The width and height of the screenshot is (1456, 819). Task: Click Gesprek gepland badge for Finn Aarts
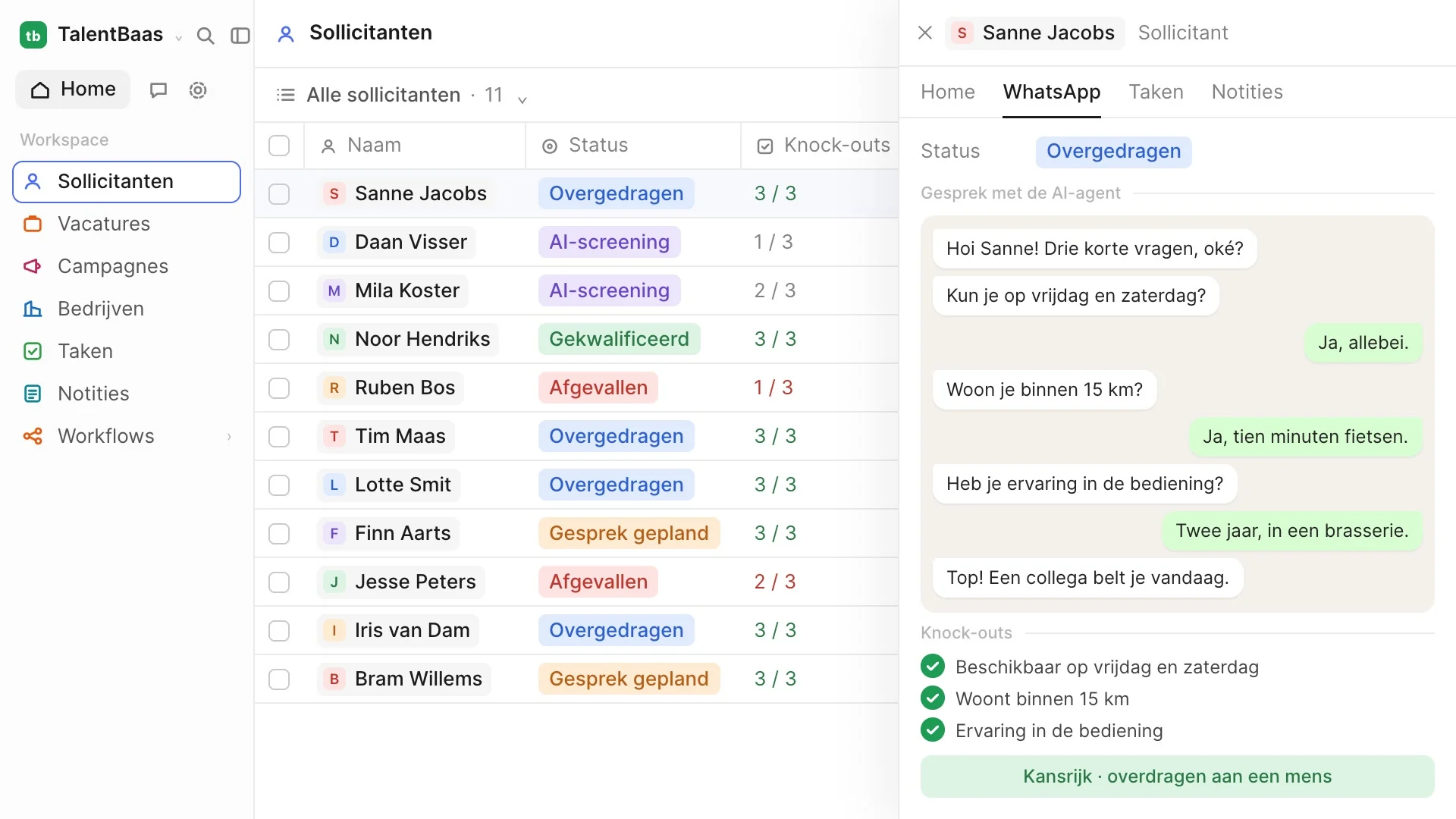point(629,533)
